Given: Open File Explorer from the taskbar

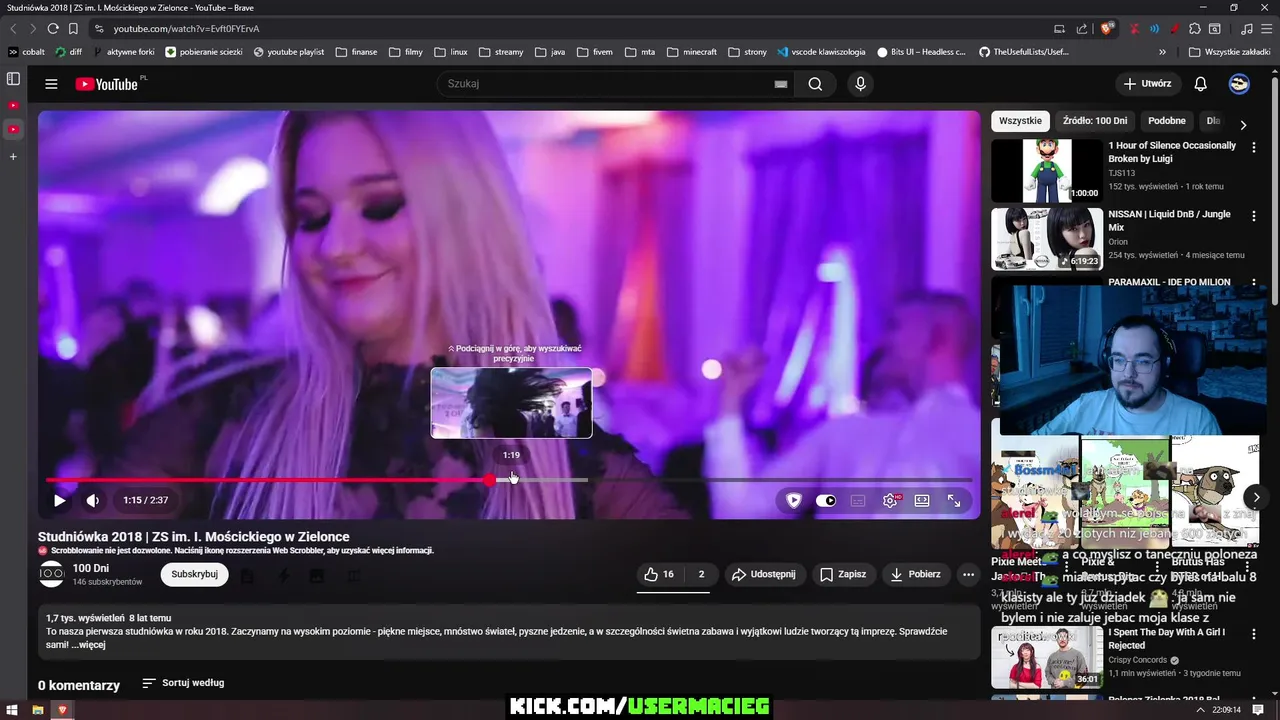Looking at the screenshot, I should [x=37, y=710].
